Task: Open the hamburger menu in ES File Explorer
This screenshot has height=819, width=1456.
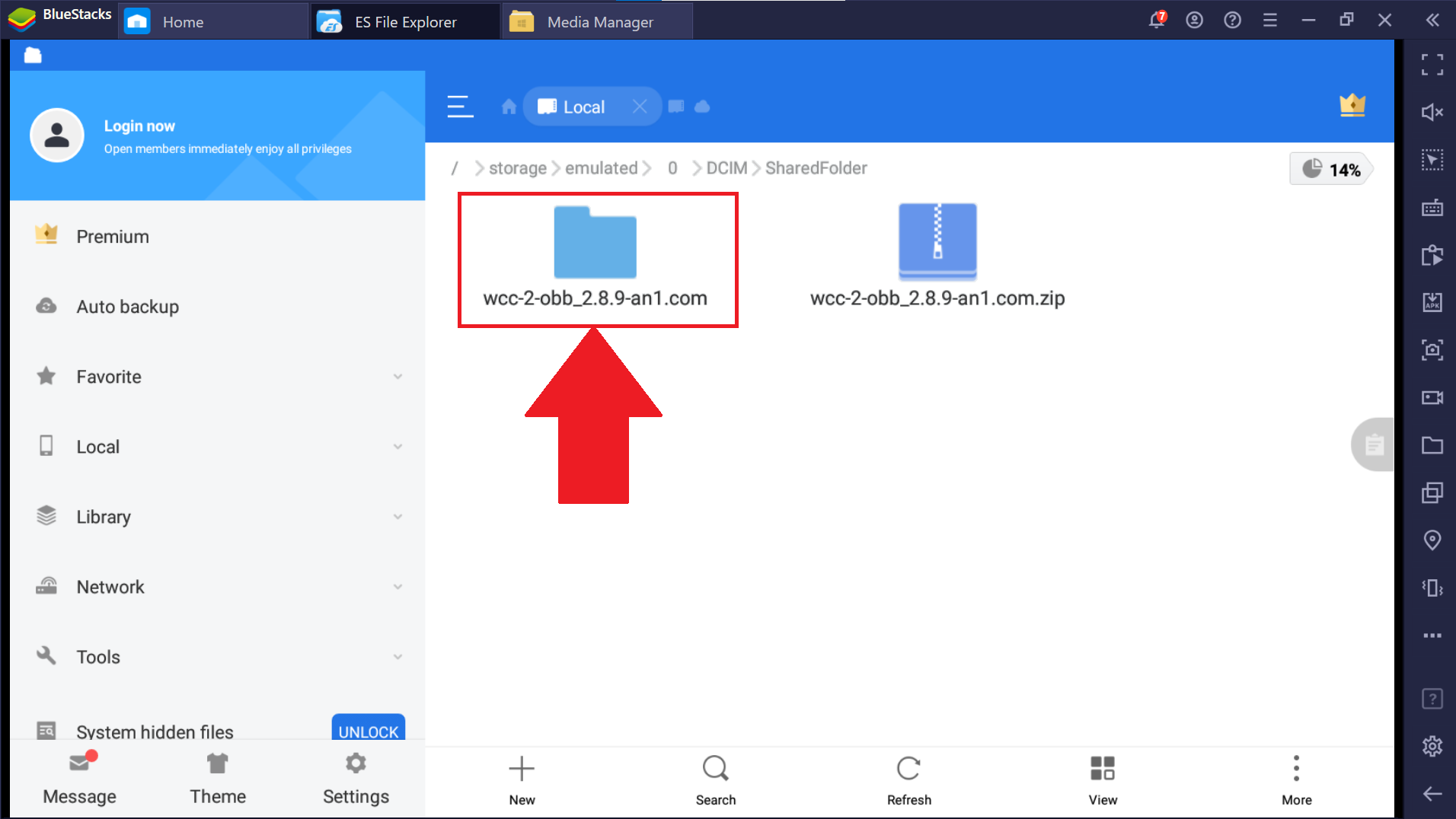Action: click(x=460, y=107)
